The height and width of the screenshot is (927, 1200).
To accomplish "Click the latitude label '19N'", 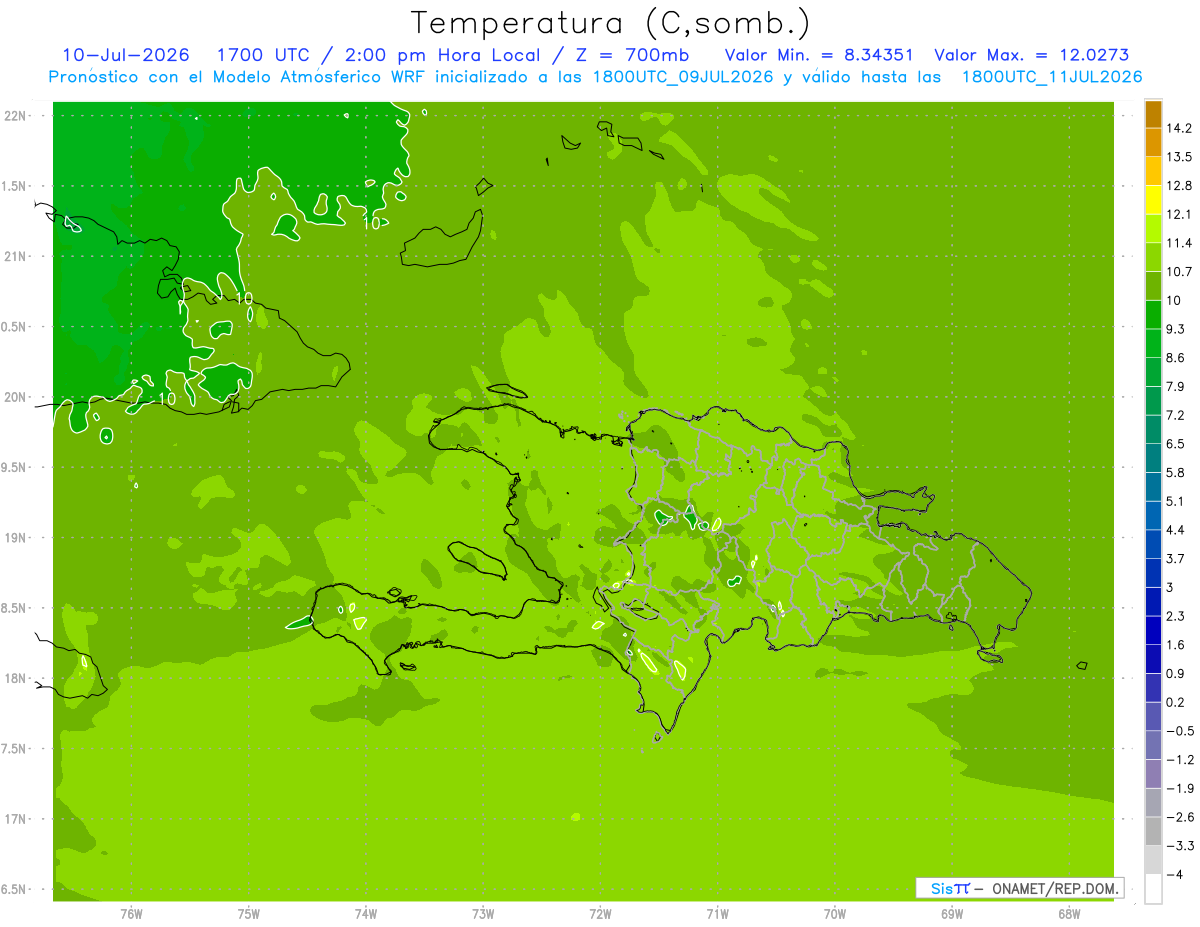I will (x=16, y=538).
